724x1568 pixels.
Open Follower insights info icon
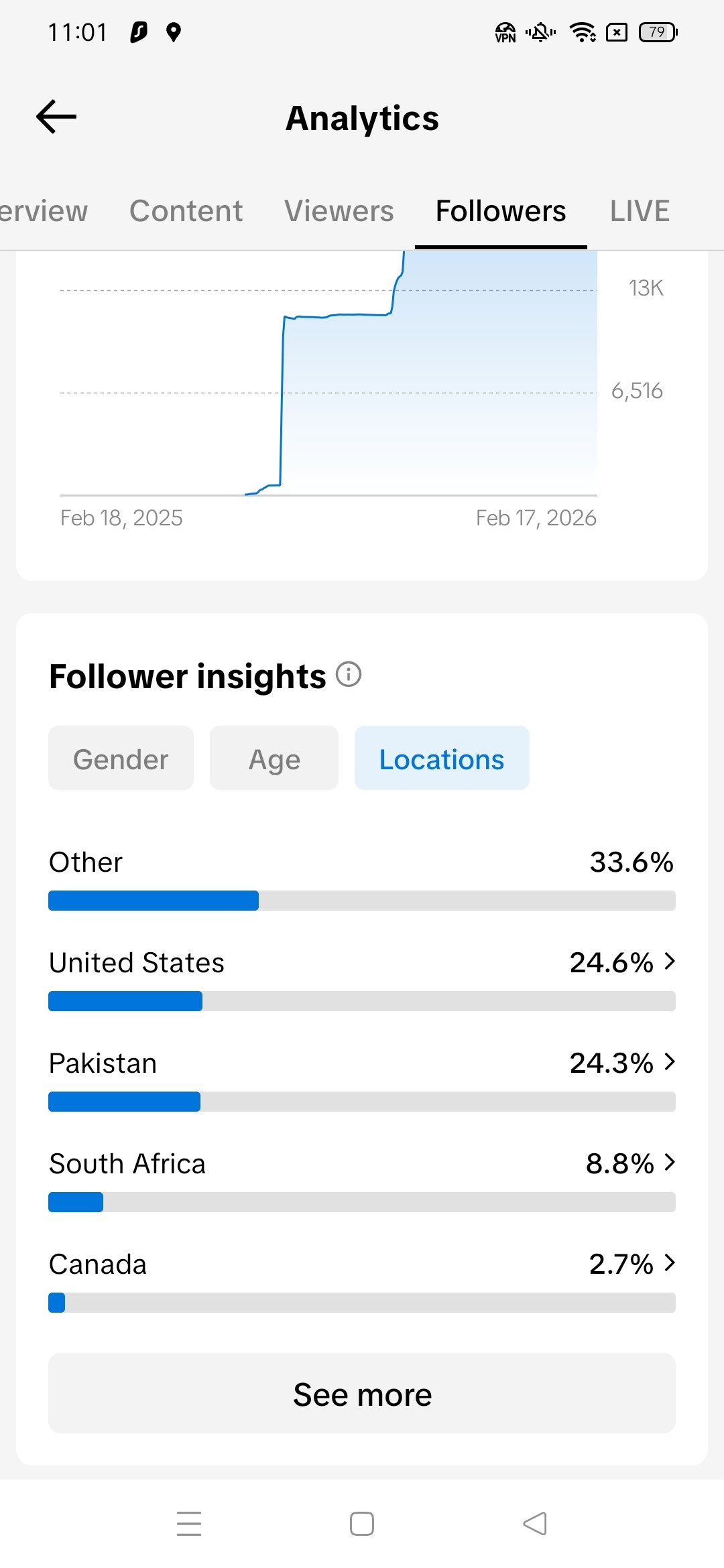click(x=349, y=674)
